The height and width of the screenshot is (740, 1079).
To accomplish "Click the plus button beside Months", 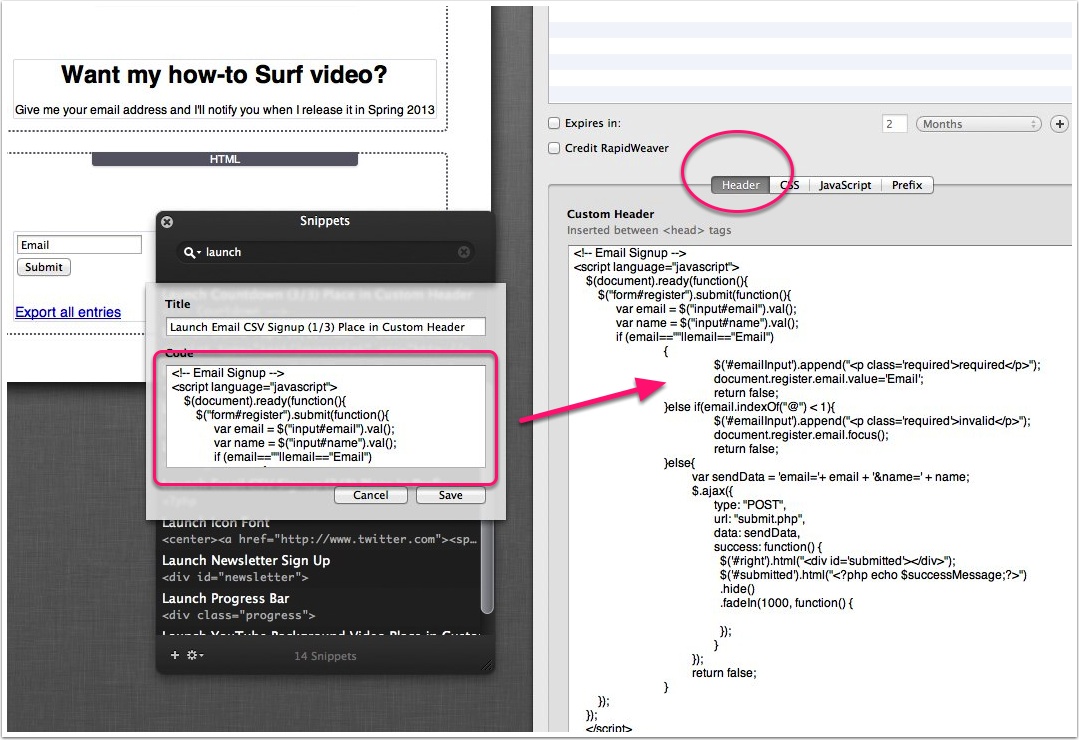I will click(x=1059, y=124).
